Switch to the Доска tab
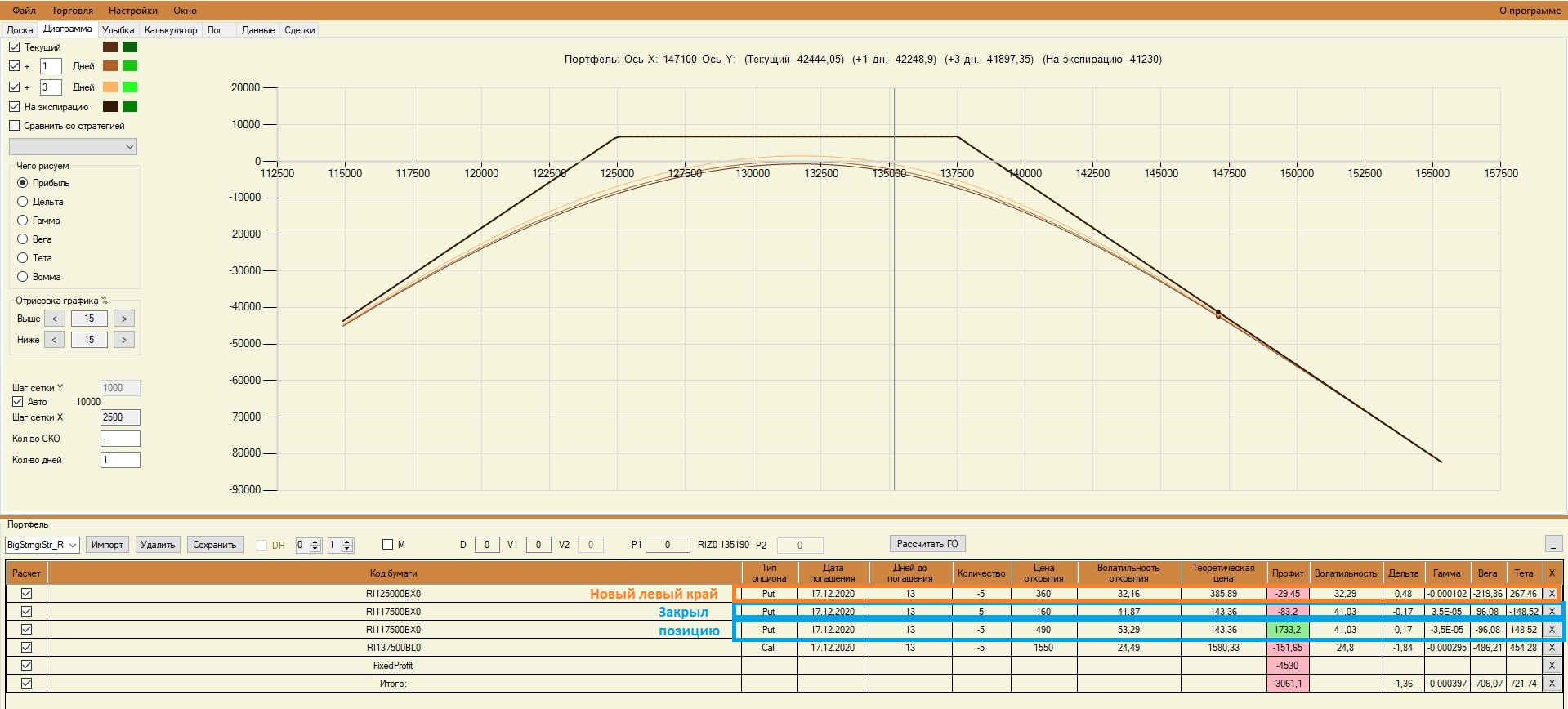The width and height of the screenshot is (1568, 709). coord(20,30)
